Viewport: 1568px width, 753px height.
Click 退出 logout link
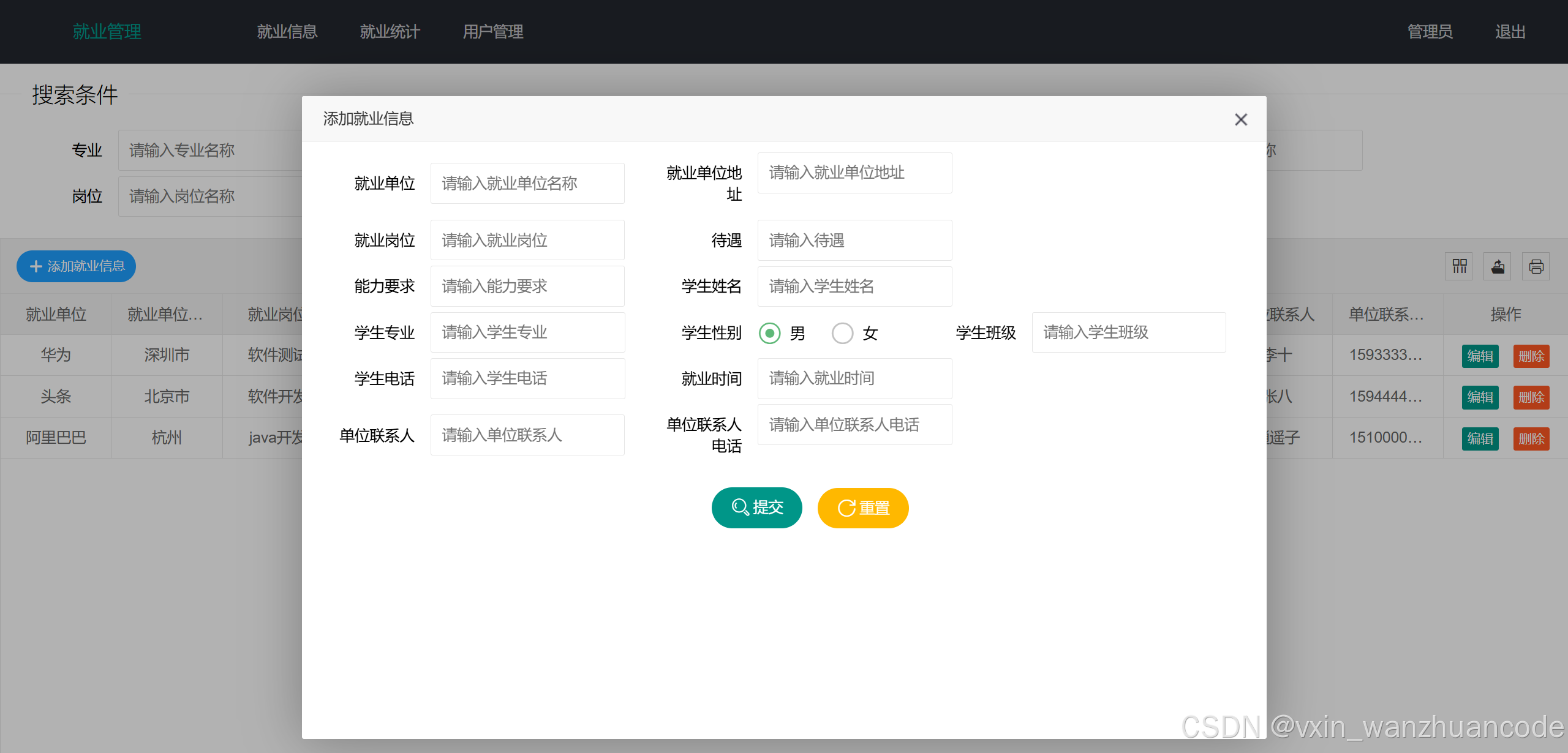(x=1510, y=32)
